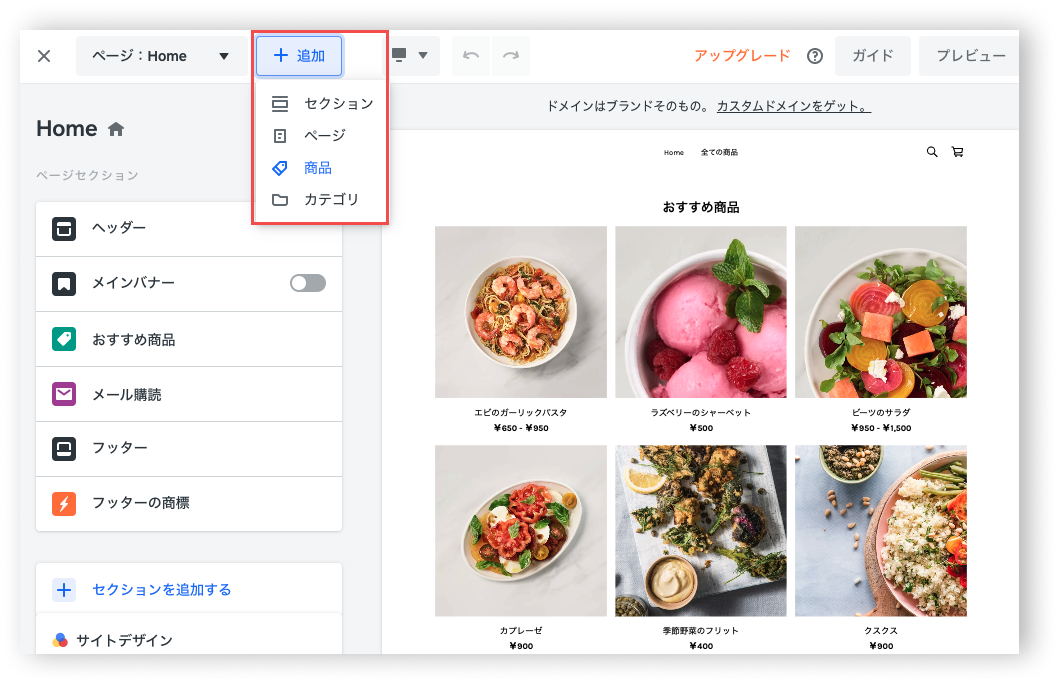Click the アップグレード upgrade link

(742, 55)
